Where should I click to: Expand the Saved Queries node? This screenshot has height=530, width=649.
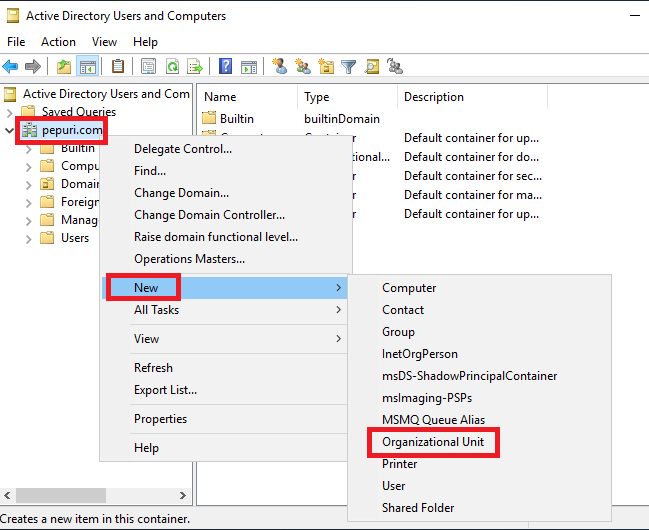pyautogui.click(x=10, y=112)
